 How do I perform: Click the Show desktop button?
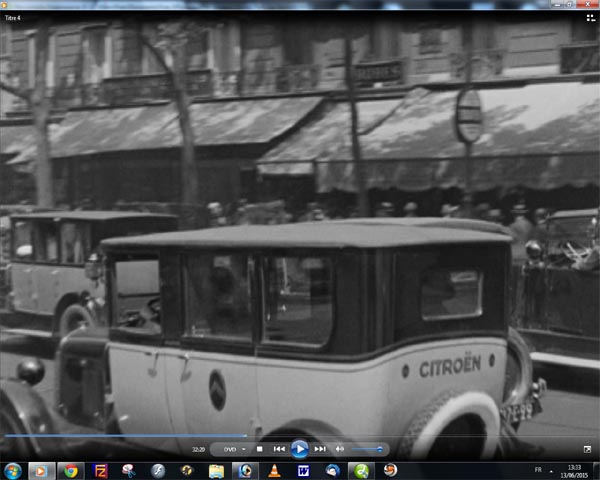[597, 471]
